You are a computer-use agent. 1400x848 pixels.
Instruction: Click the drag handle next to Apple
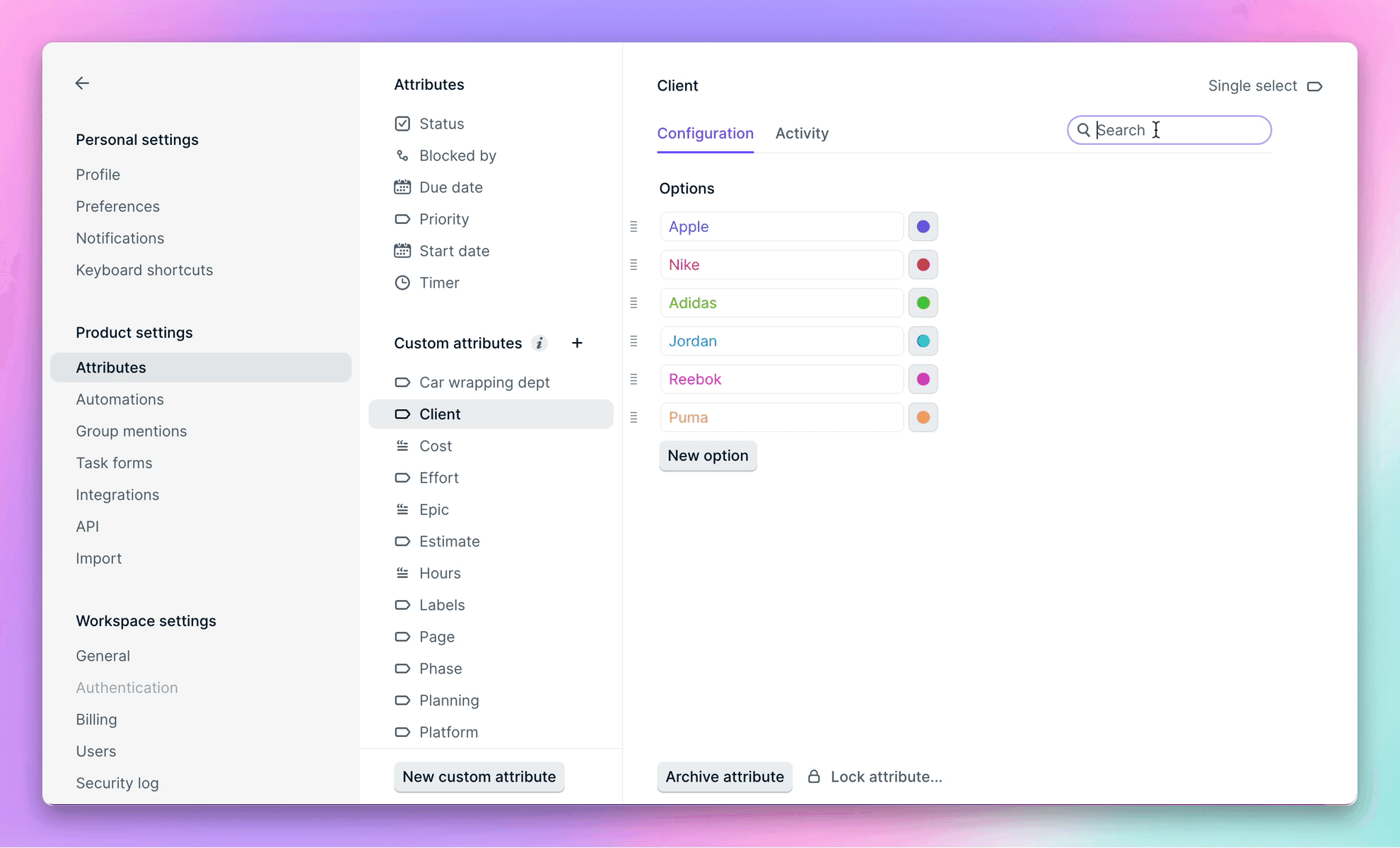point(634,227)
